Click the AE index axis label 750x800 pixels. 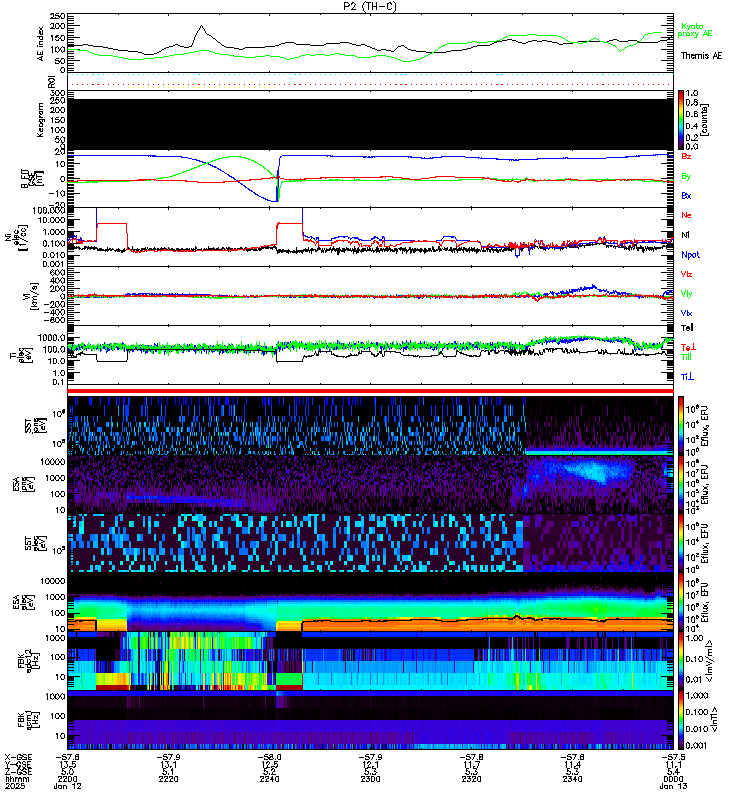click(x=41, y=44)
